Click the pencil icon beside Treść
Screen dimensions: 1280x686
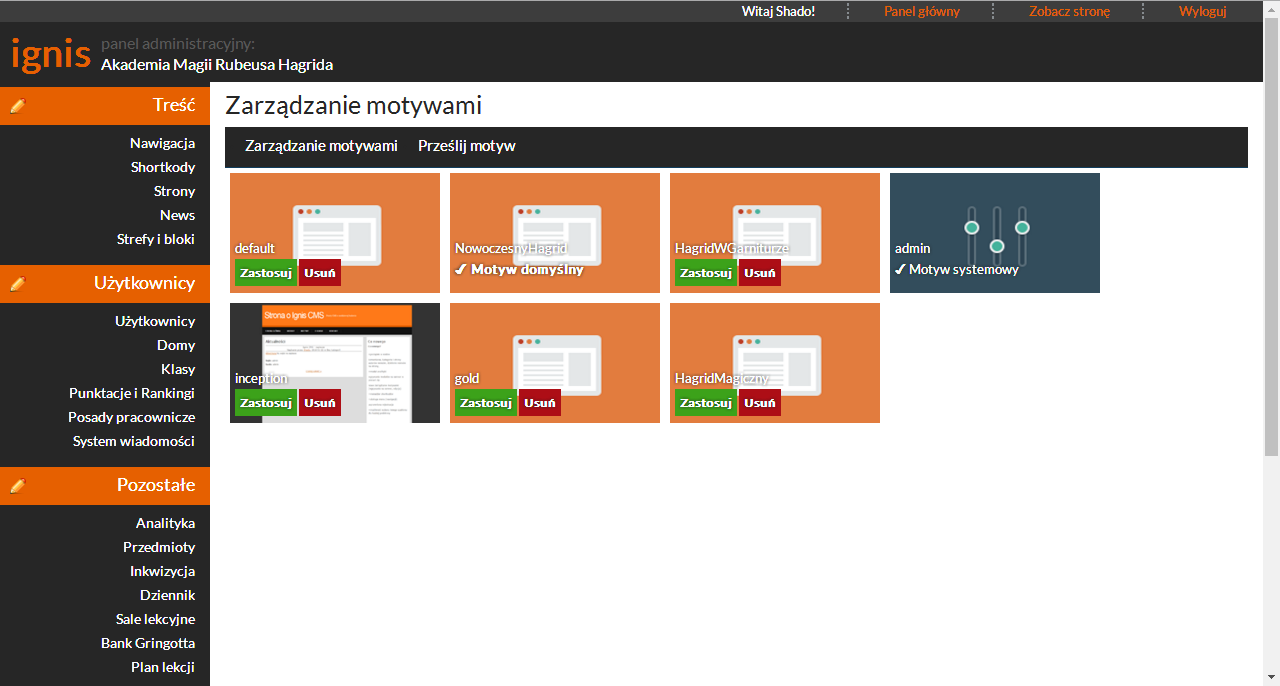(17, 105)
